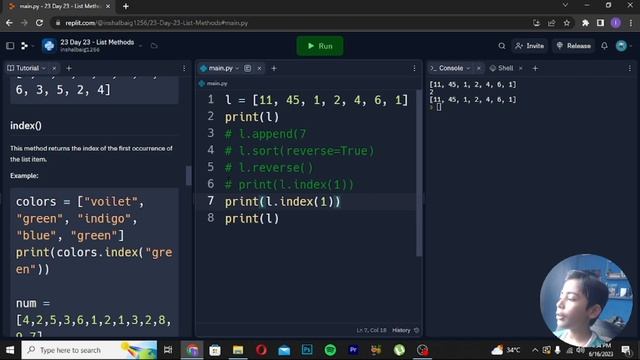Open Tutorial pane three-dot menu
This screenshot has height=360, width=640.
(x=184, y=68)
